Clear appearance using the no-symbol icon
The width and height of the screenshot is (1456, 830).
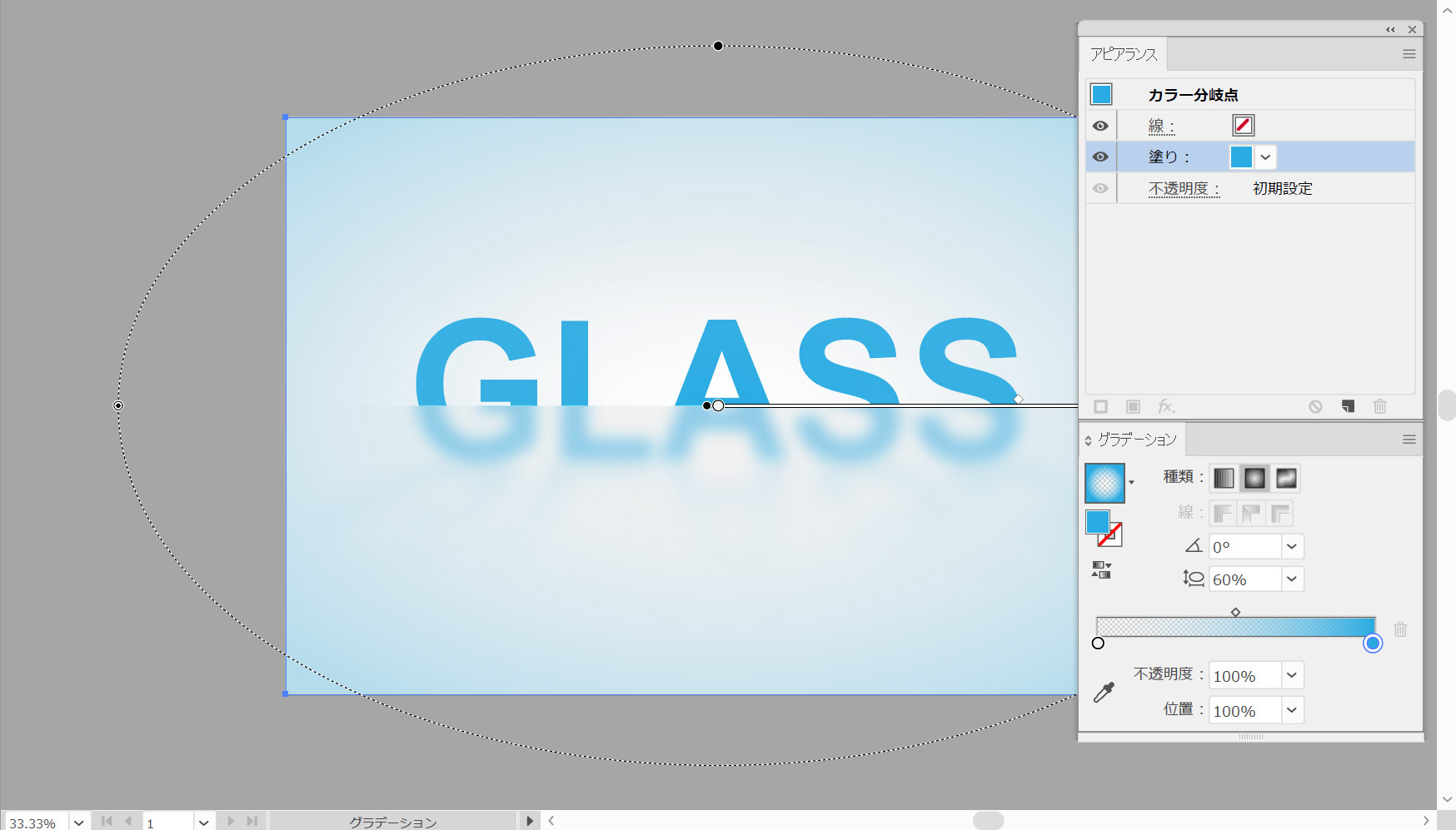click(x=1315, y=406)
